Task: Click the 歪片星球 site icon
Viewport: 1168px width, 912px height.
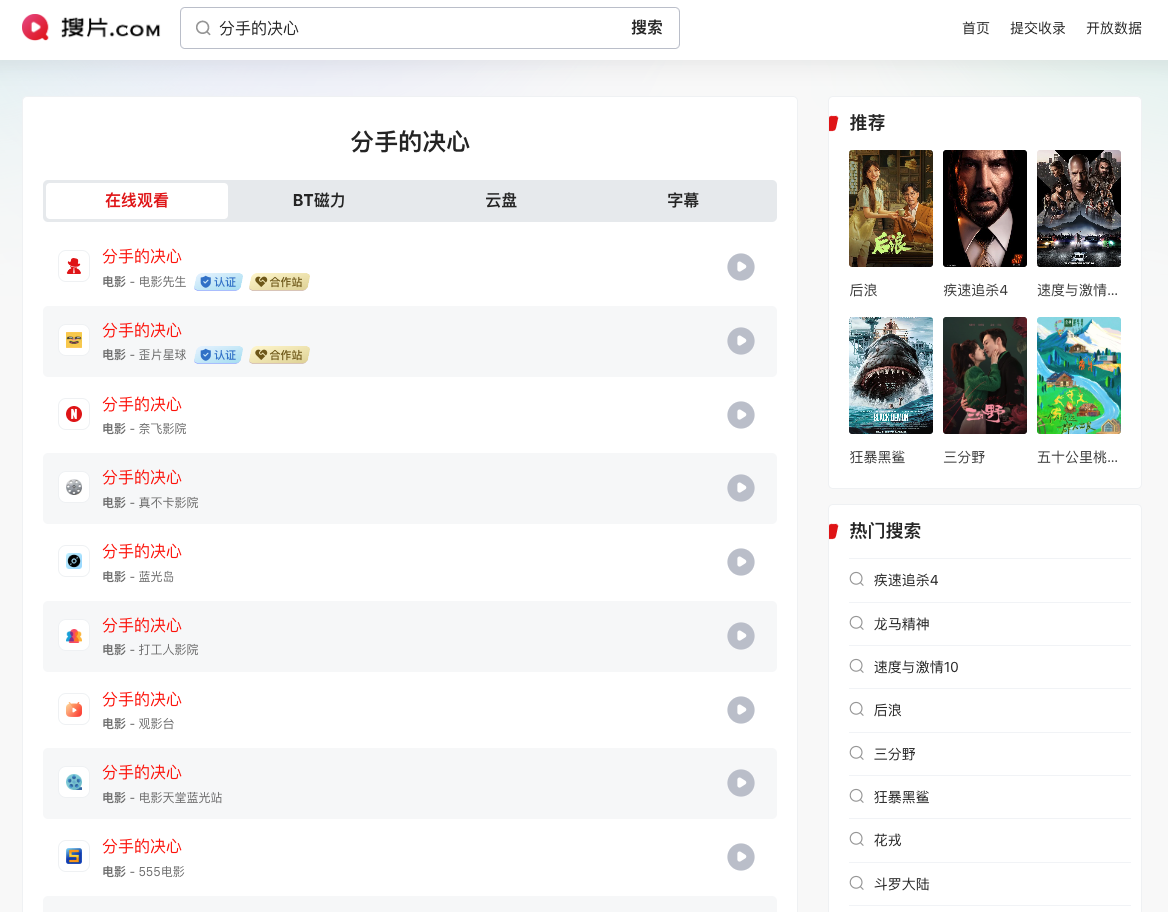Action: pos(74,341)
